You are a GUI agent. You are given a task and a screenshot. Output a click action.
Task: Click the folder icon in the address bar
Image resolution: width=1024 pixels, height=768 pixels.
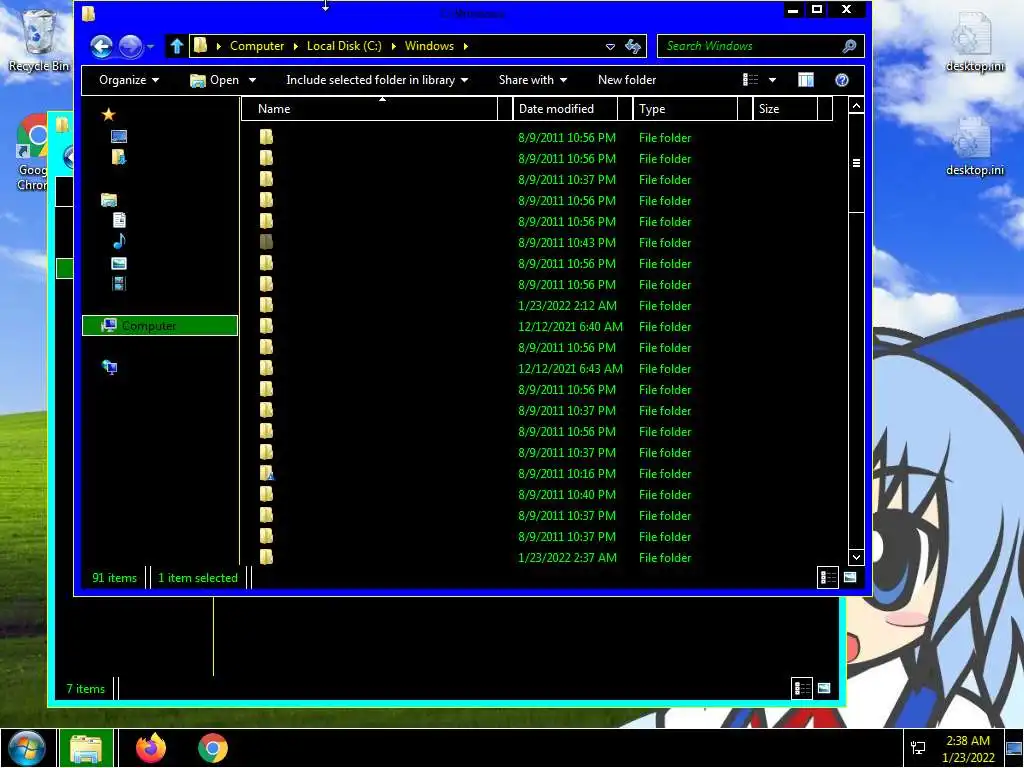click(200, 46)
